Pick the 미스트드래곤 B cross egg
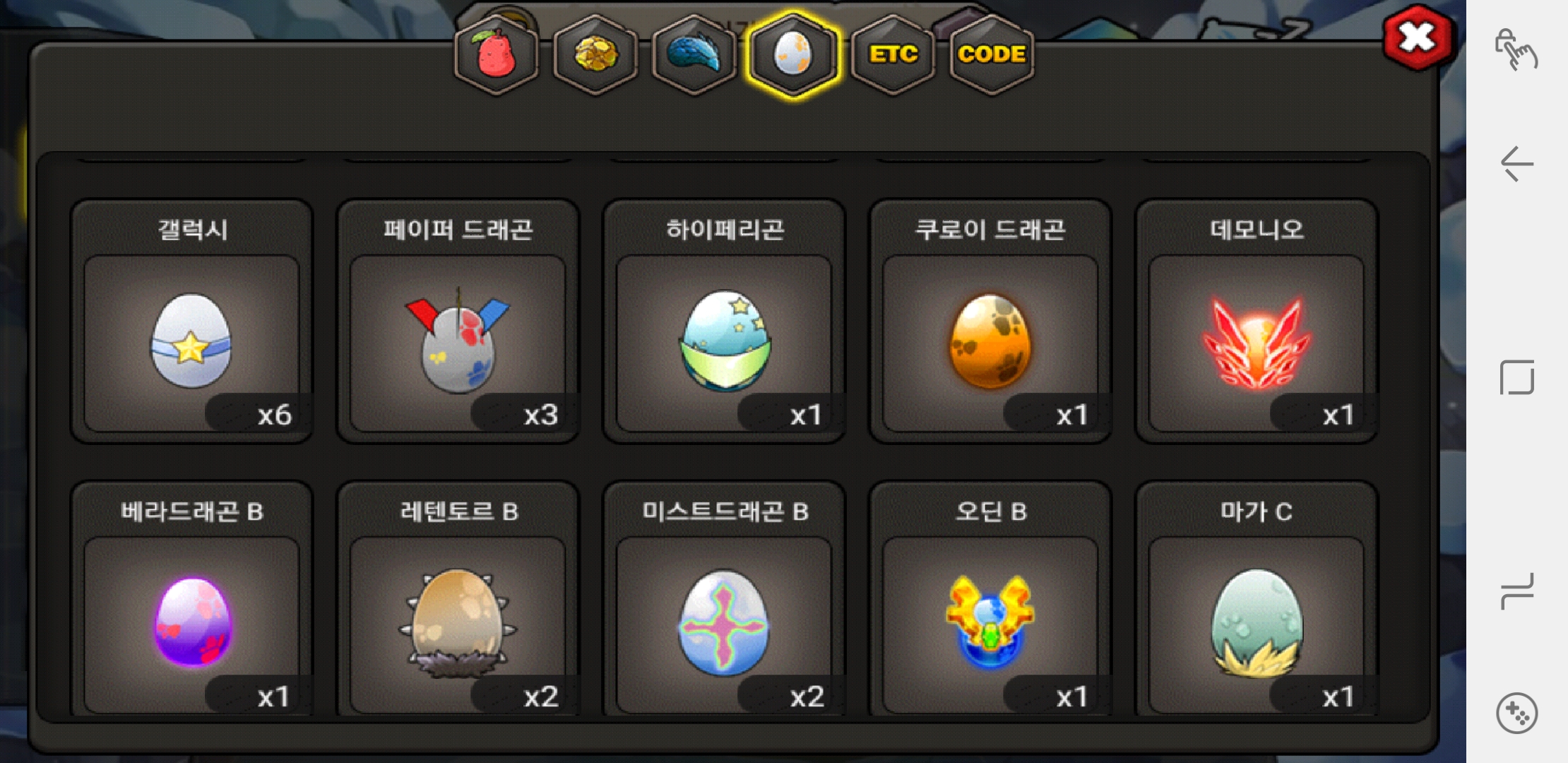The height and width of the screenshot is (763, 1568). [x=724, y=599]
